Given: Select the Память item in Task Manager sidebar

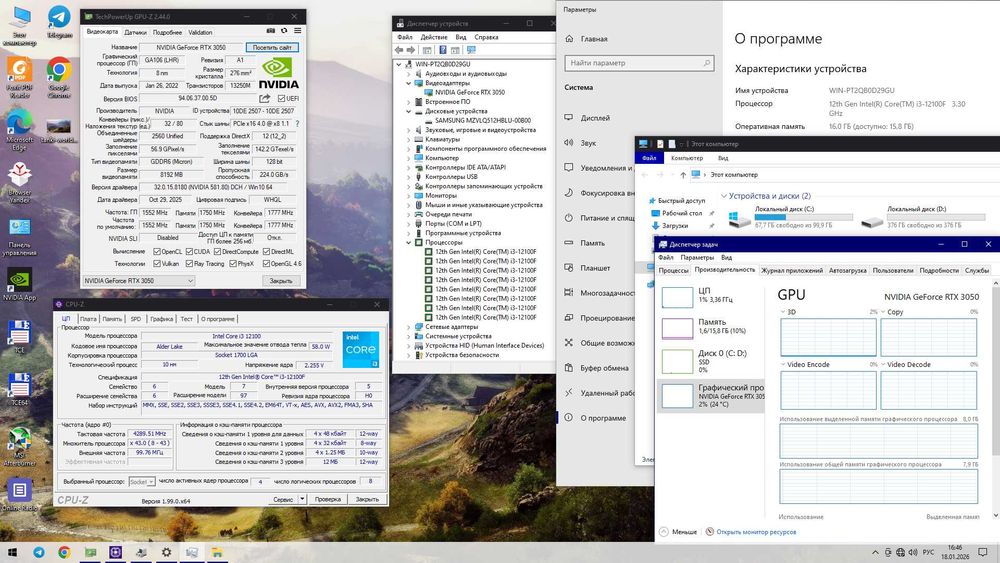Looking at the screenshot, I should click(710, 326).
